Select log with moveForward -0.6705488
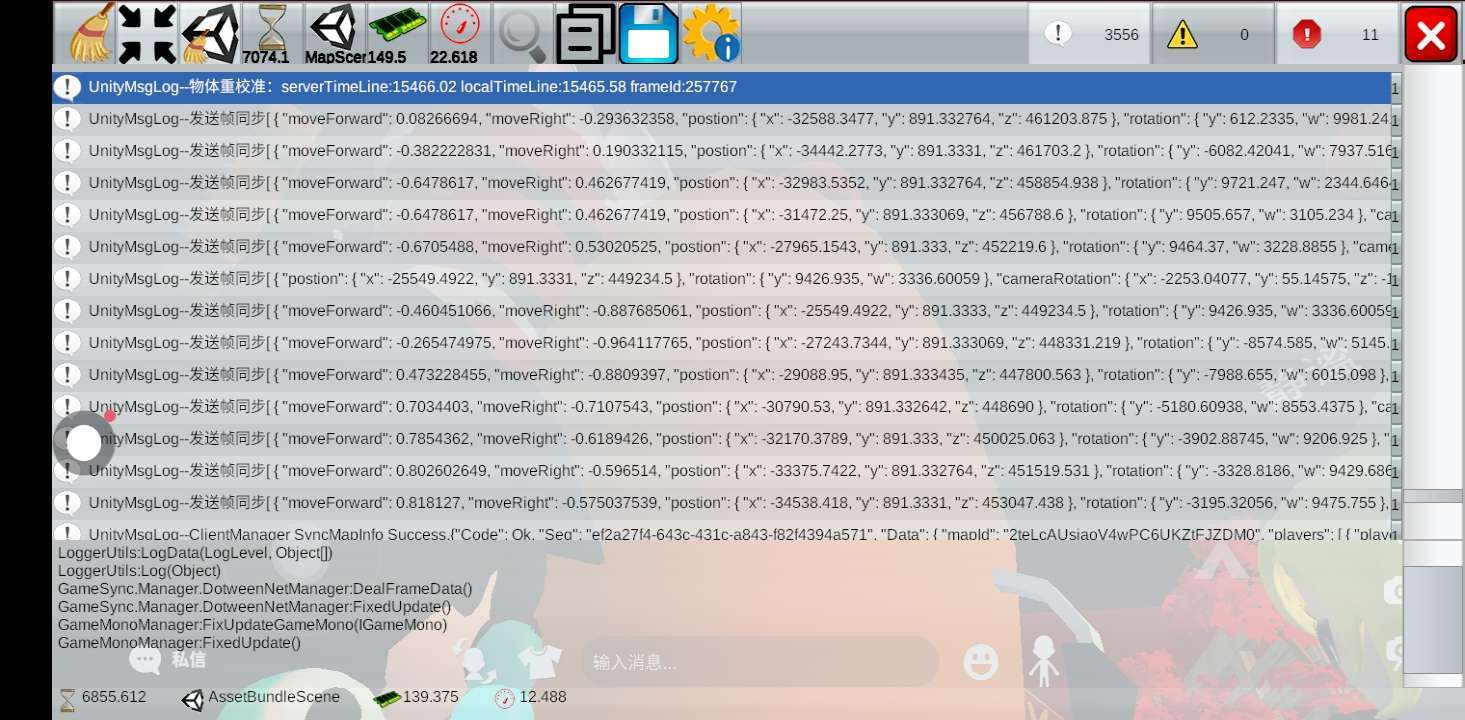The width and height of the screenshot is (1465, 720). pos(722,247)
